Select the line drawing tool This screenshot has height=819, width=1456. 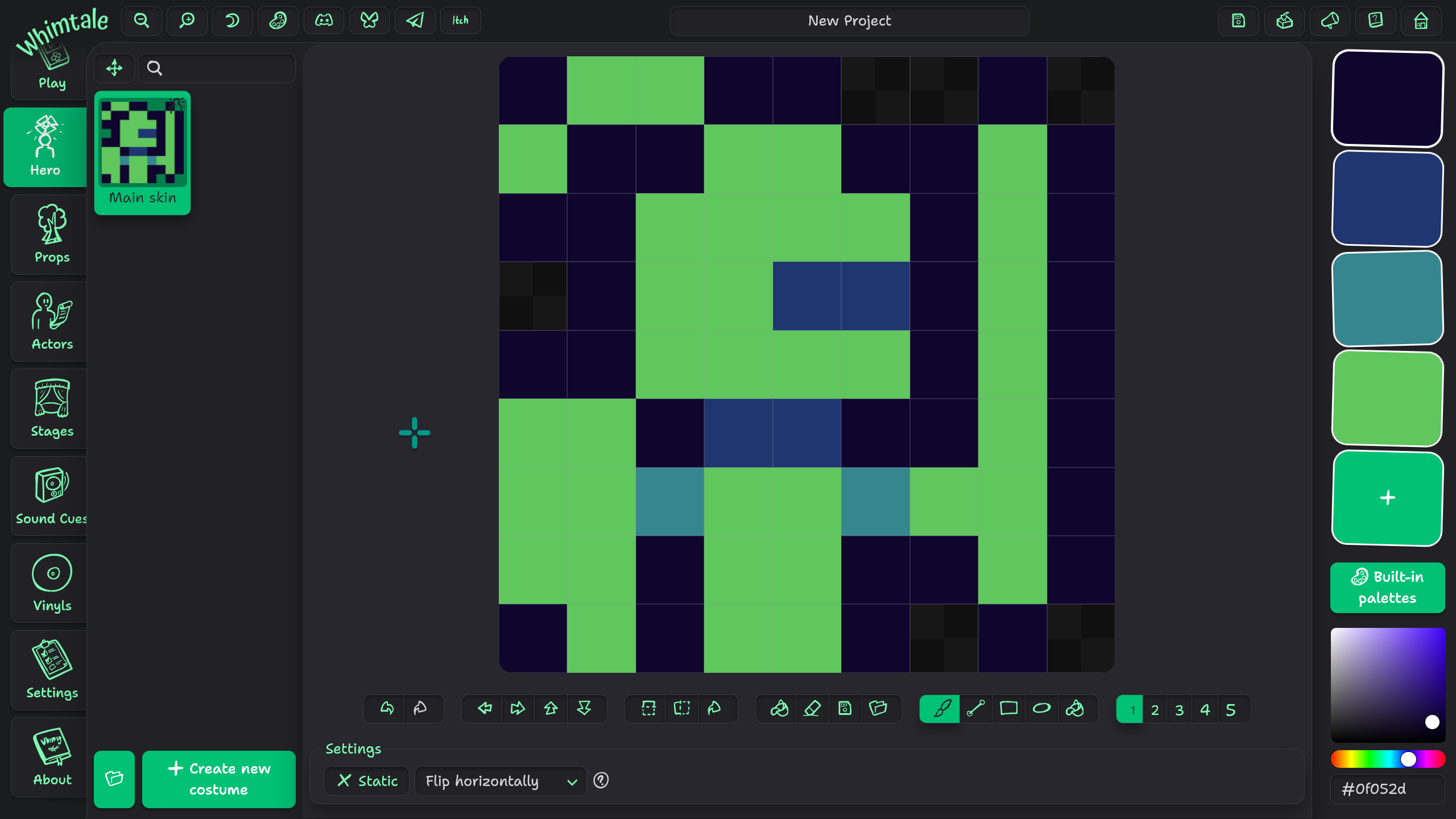click(x=975, y=709)
